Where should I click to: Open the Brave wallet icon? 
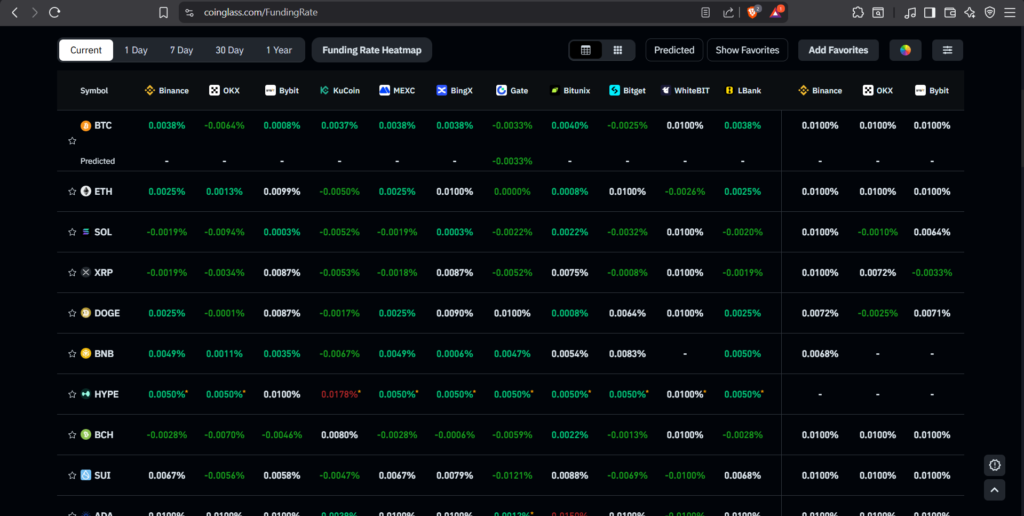pyautogui.click(x=950, y=12)
